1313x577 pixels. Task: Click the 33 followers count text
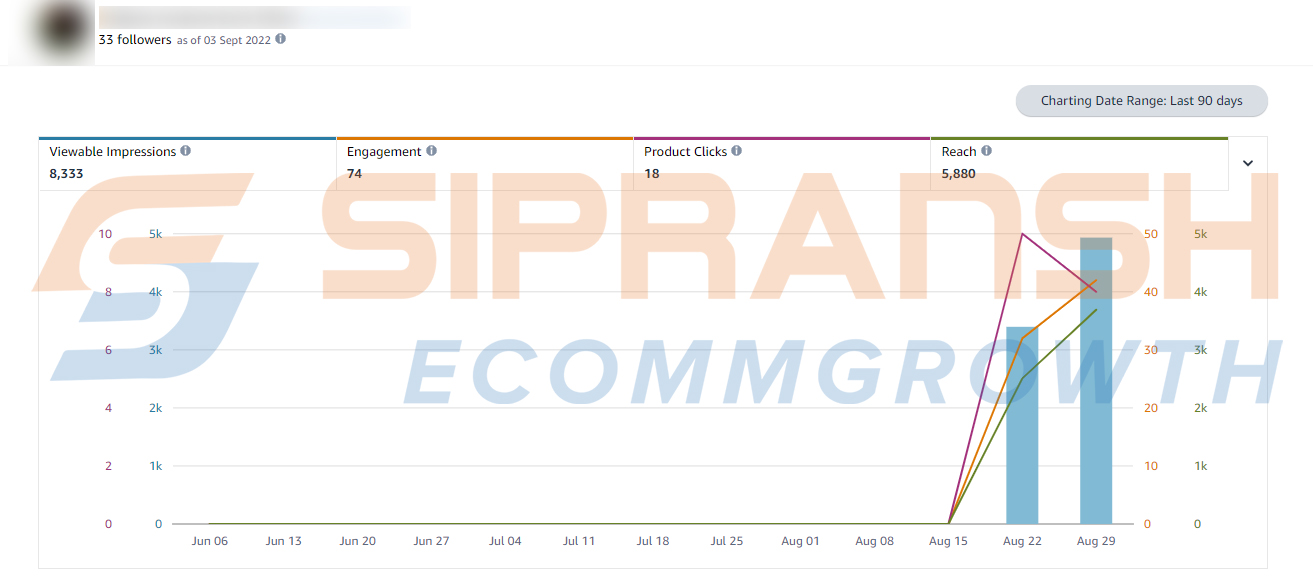[134, 40]
